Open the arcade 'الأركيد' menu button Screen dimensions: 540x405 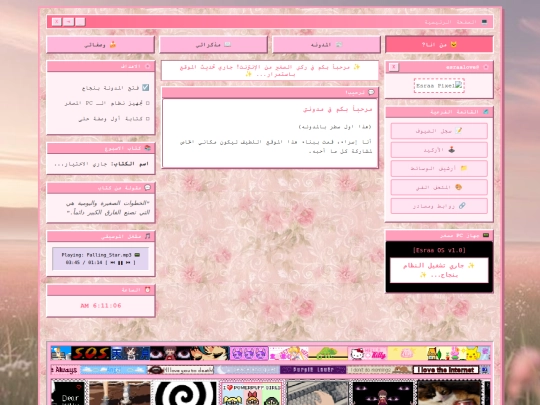(439, 150)
